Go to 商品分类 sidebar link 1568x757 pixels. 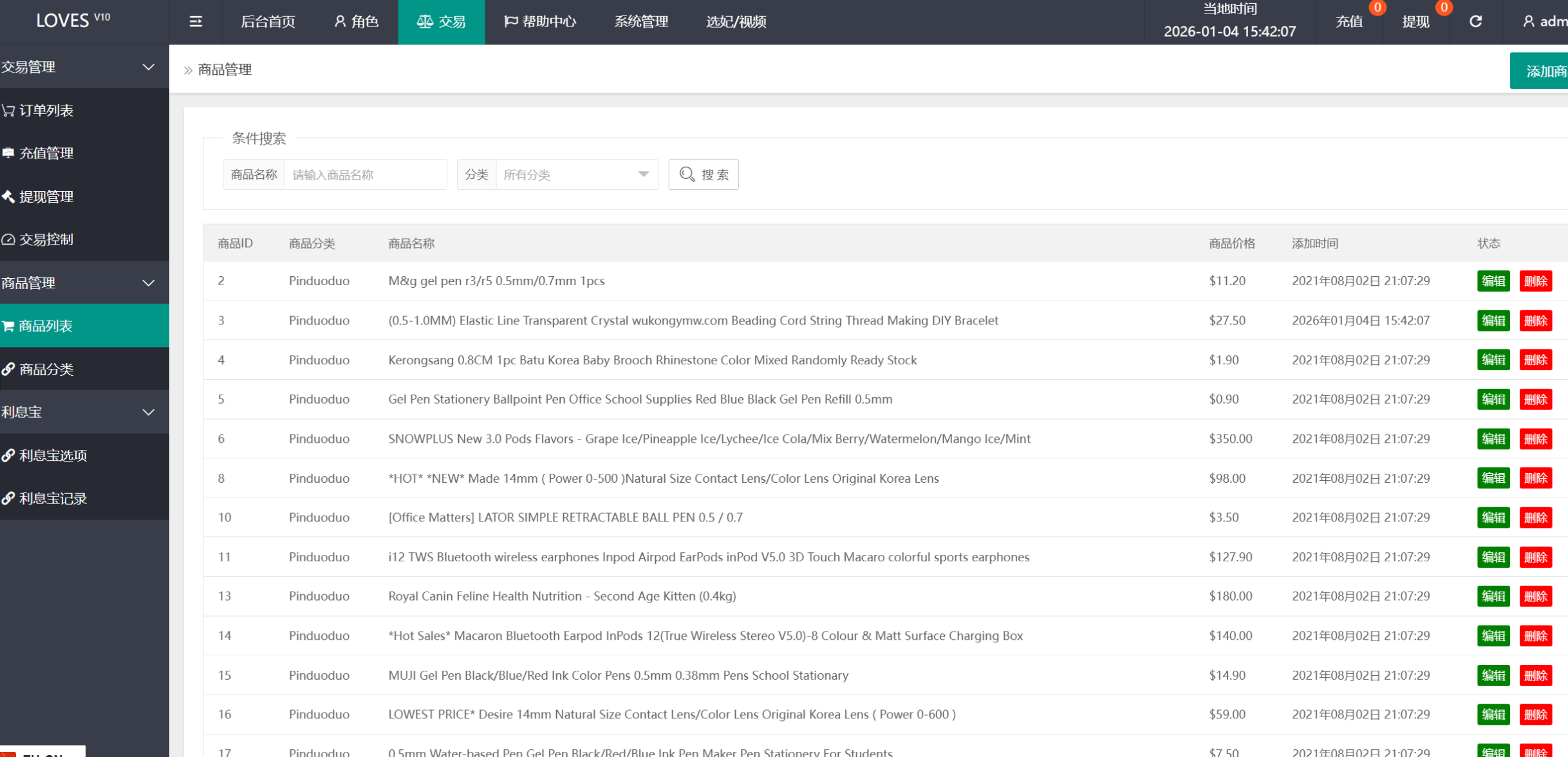point(45,369)
